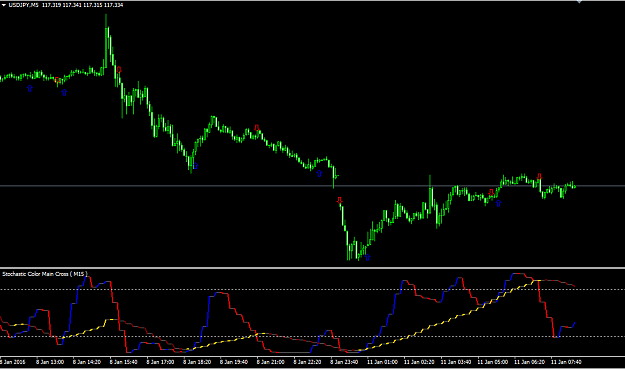Image resolution: width=625 pixels, height=369 pixels.
Task: Click the rightmost red down arrow on the chart
Action: pyautogui.click(x=539, y=176)
